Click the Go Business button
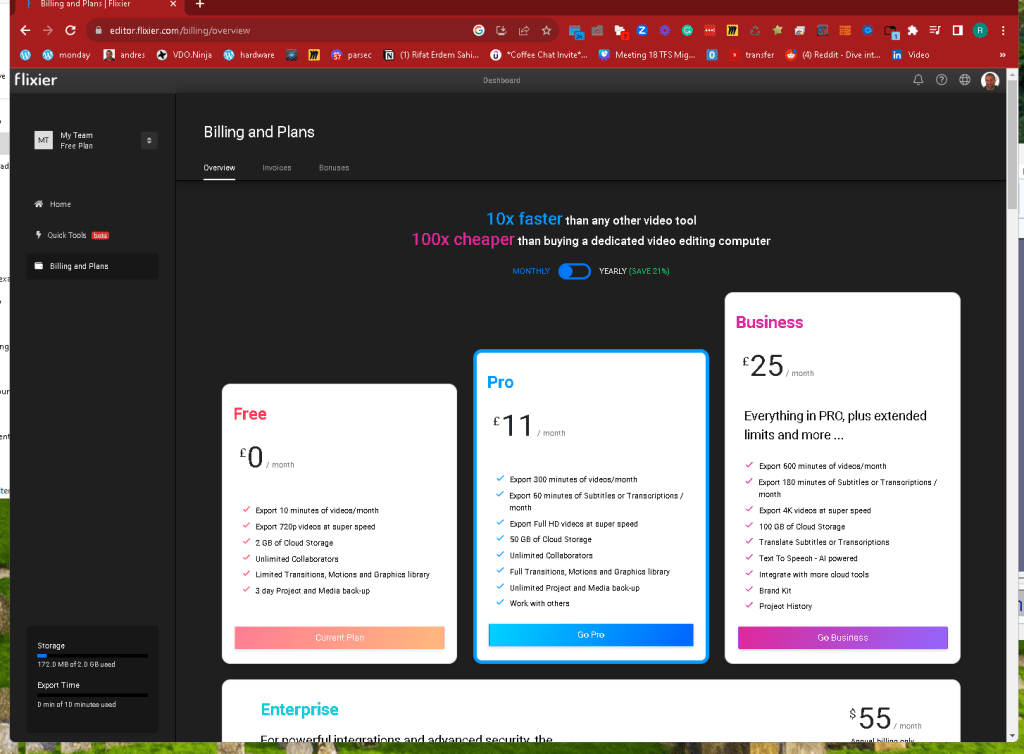 coord(842,637)
